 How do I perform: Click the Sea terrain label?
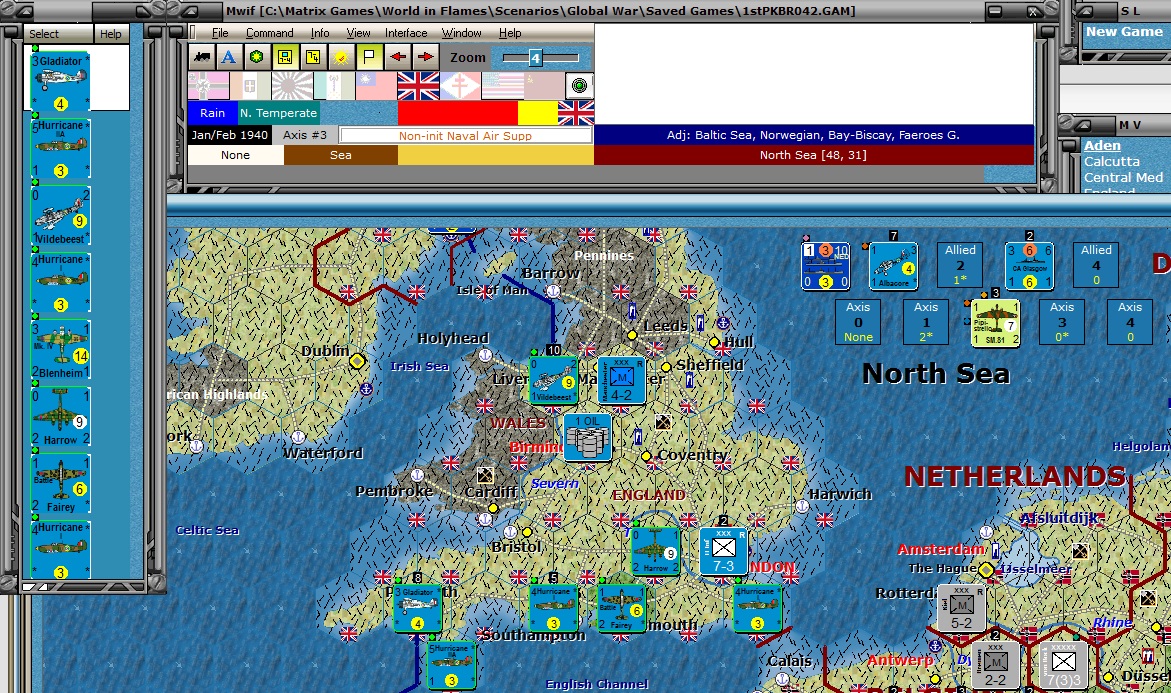point(341,155)
